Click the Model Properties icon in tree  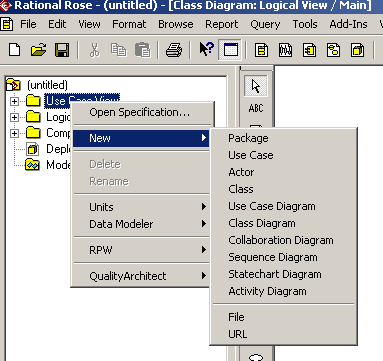[33, 165]
